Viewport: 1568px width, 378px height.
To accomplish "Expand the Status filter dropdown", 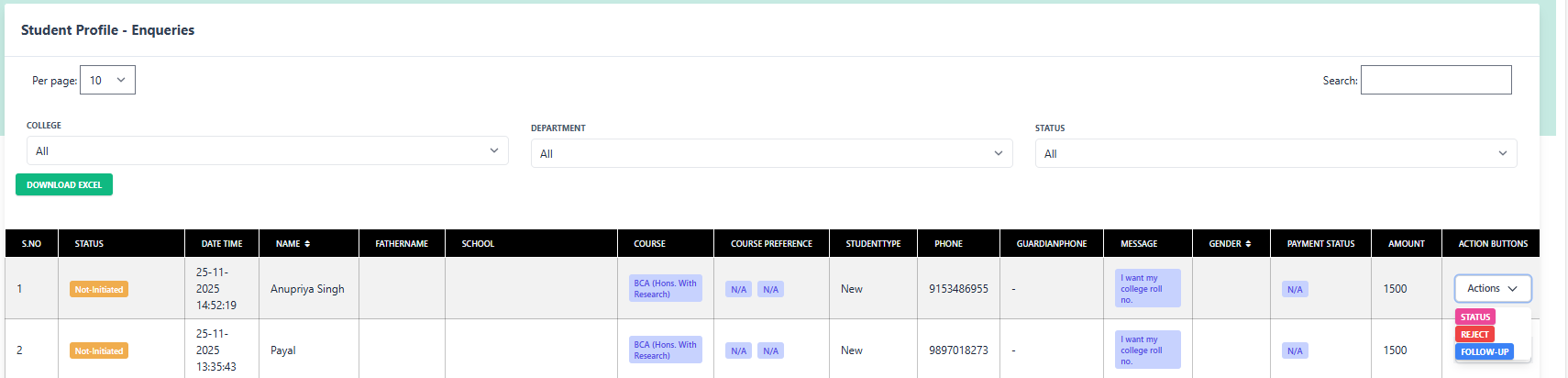I will 1275,153.
